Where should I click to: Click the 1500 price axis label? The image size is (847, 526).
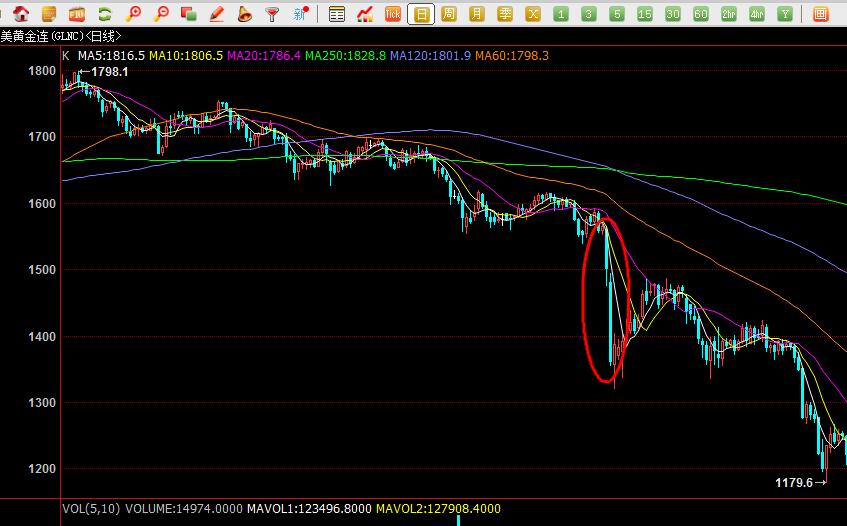tap(42, 269)
